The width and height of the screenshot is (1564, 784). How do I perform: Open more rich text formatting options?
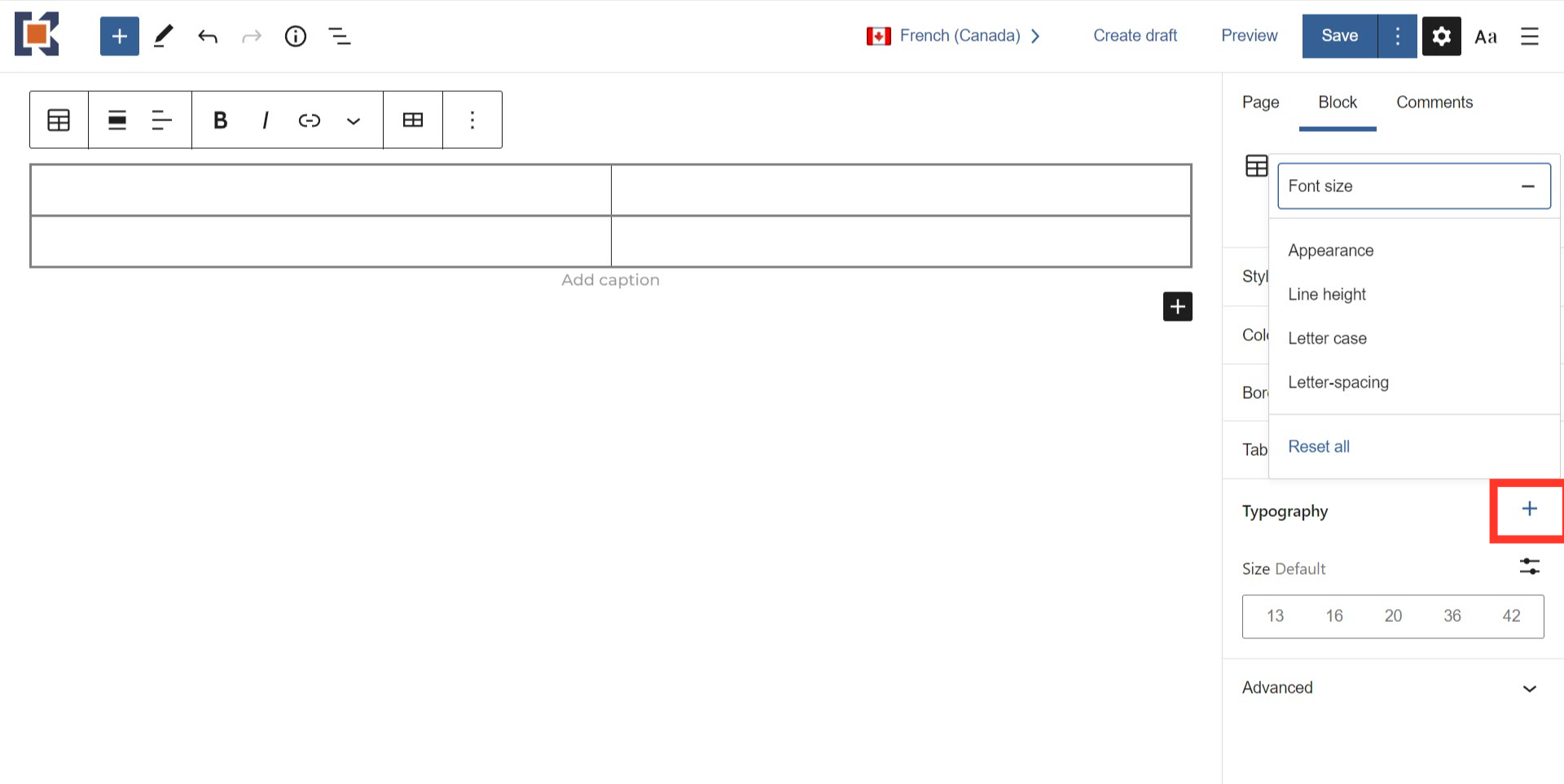coord(354,120)
